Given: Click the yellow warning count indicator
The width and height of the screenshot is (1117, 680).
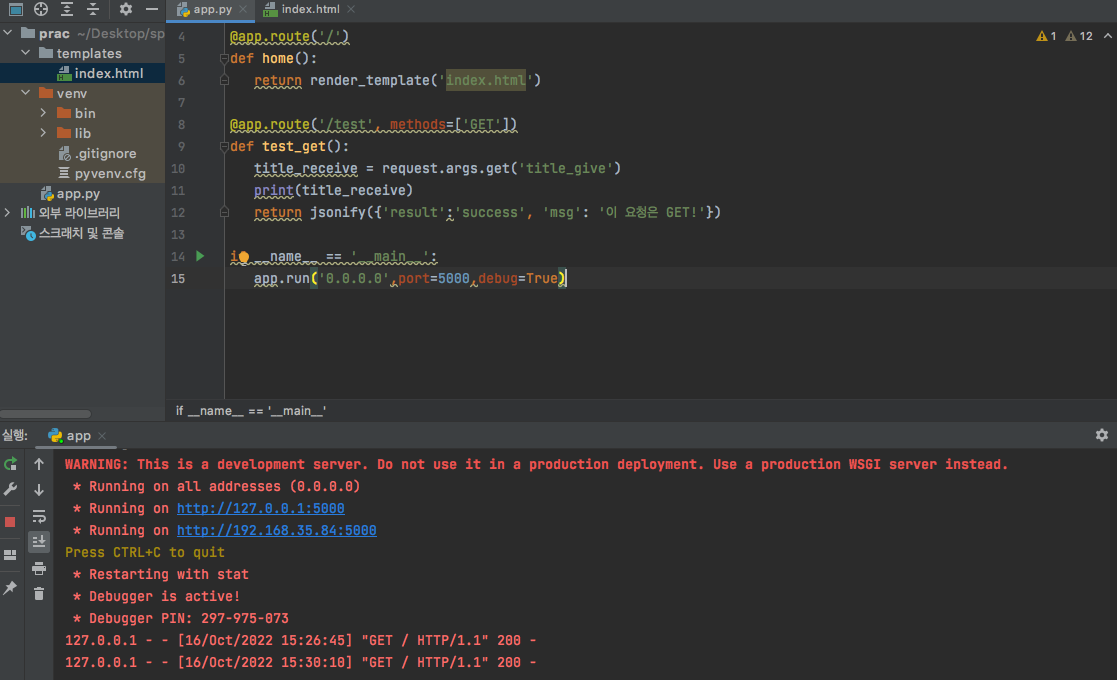Looking at the screenshot, I should tap(1046, 36).
